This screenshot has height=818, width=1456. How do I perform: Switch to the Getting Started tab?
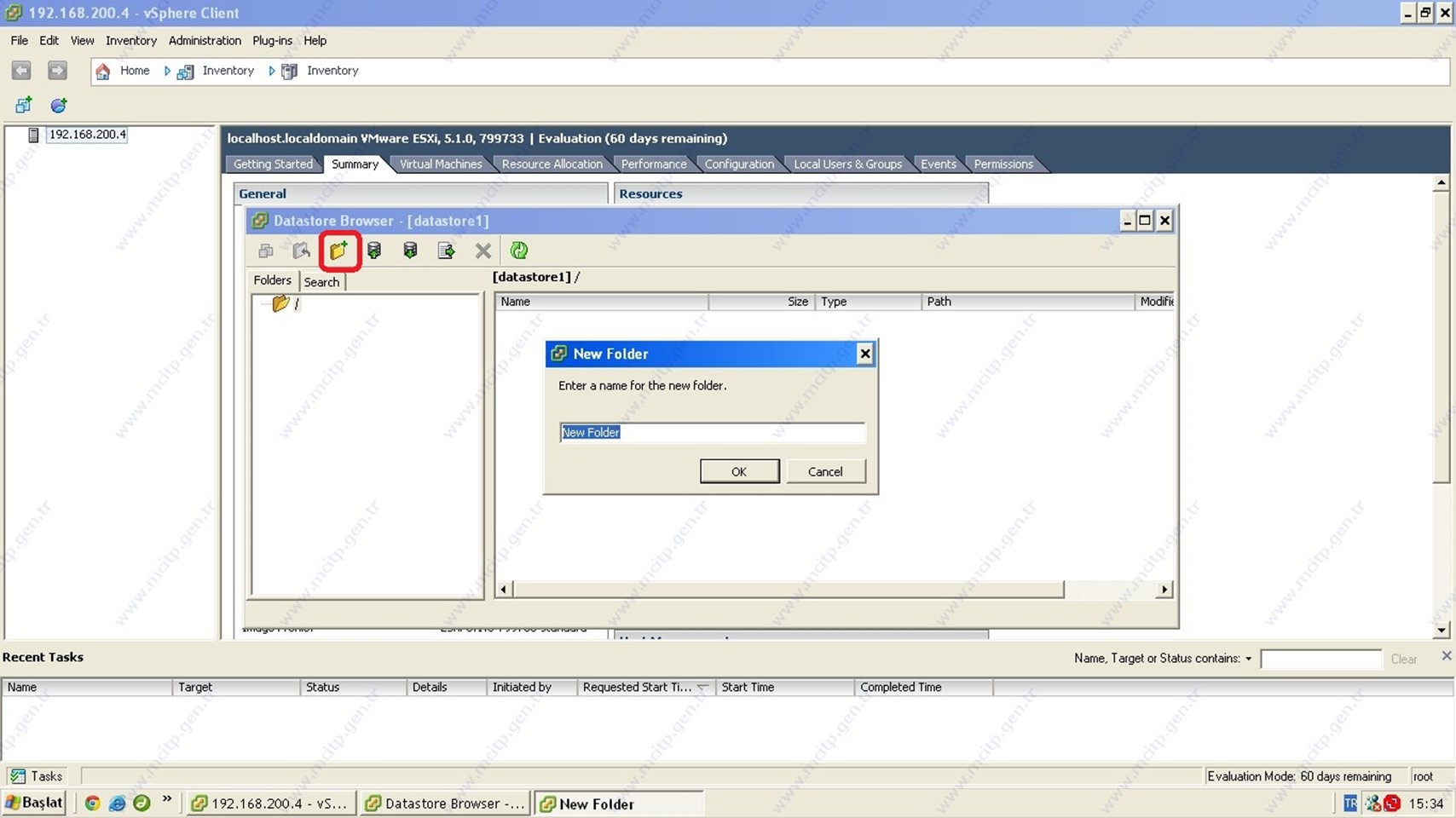click(x=273, y=164)
